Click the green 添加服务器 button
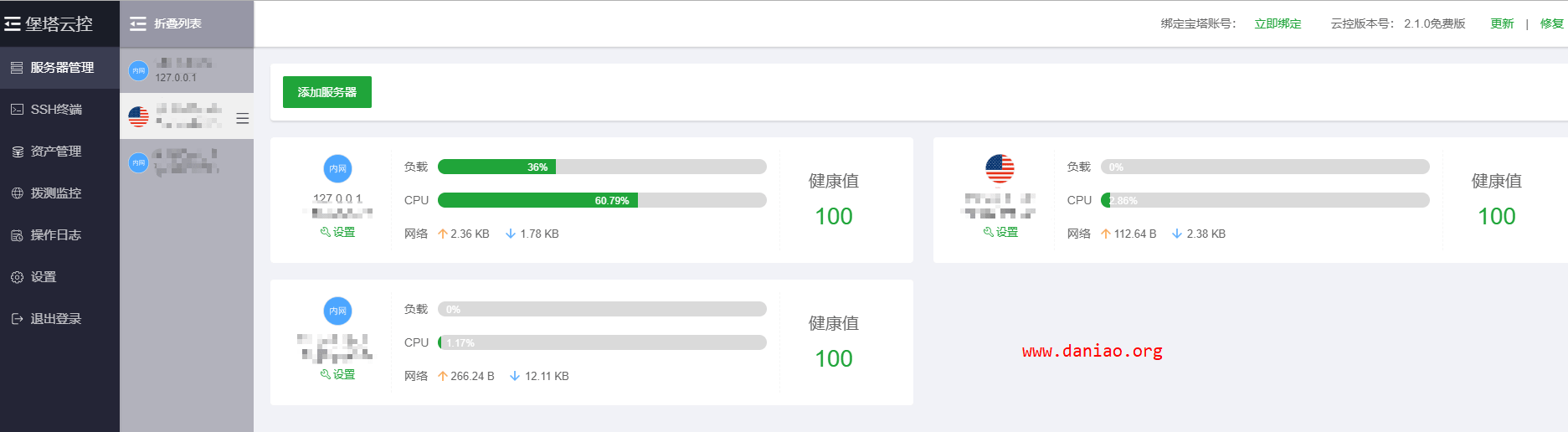 point(327,92)
